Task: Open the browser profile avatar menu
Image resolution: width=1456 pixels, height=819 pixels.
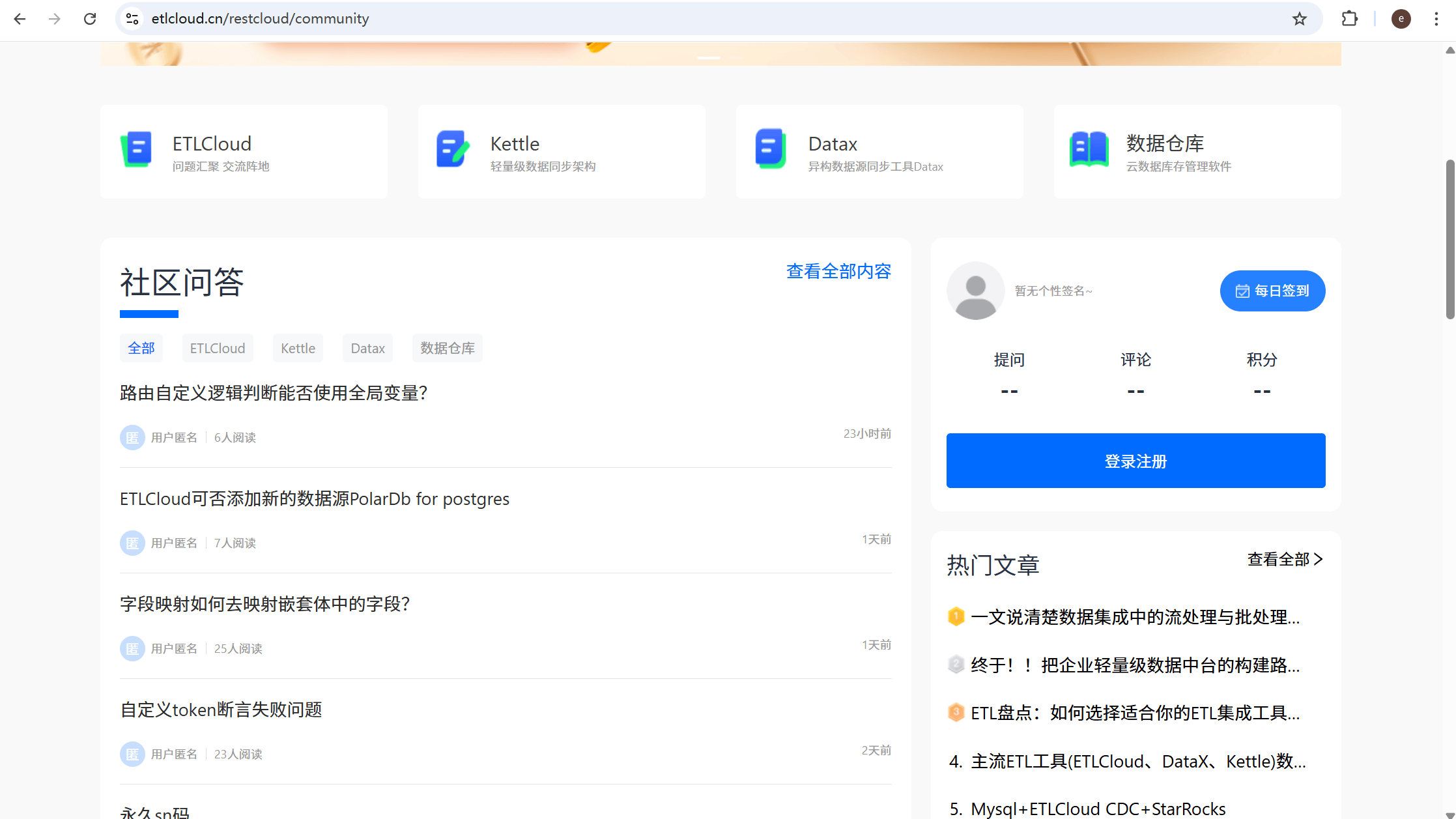Action: point(1401,19)
